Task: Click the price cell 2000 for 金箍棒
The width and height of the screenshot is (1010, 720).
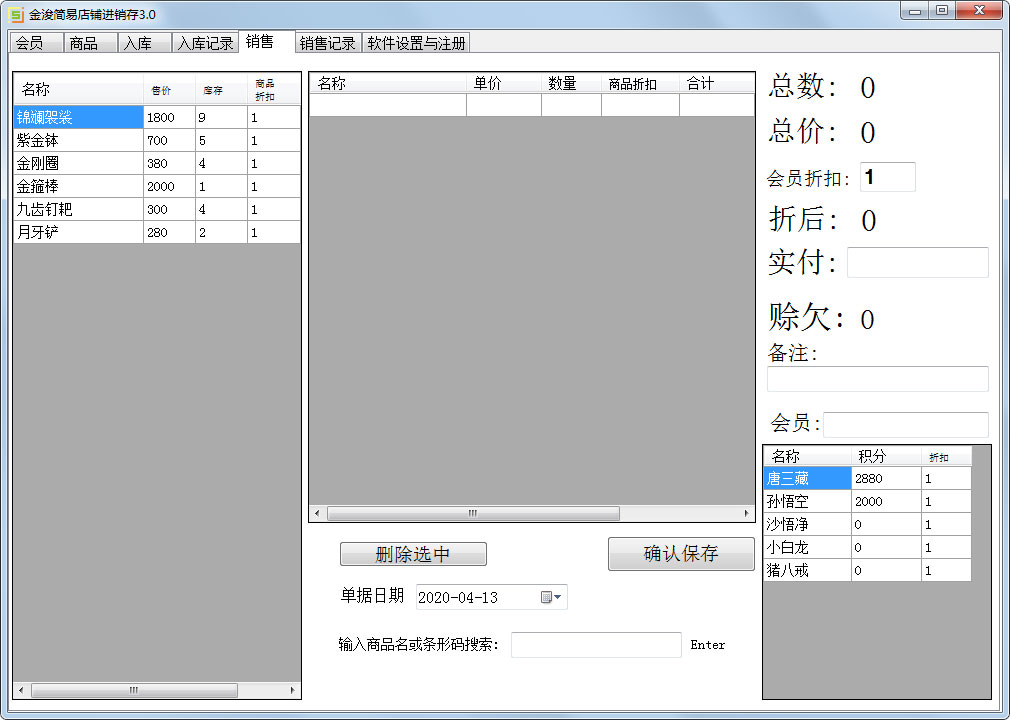Action: click(x=169, y=186)
